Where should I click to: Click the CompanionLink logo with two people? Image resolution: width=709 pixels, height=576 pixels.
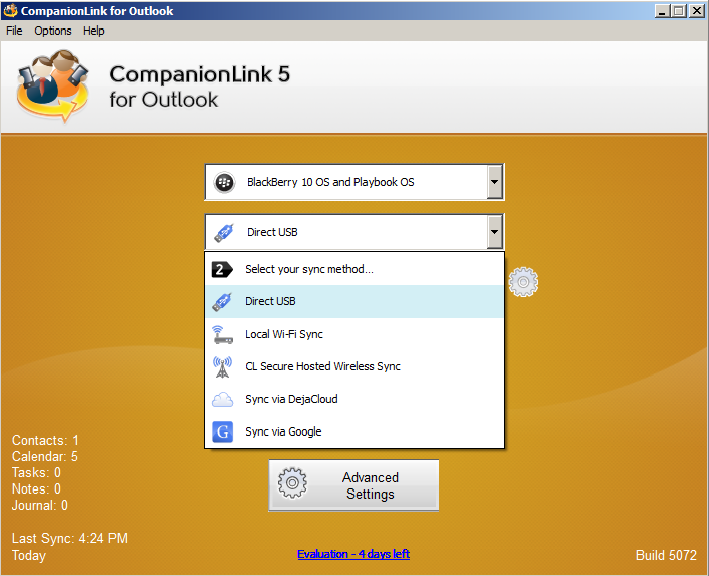click(52, 86)
